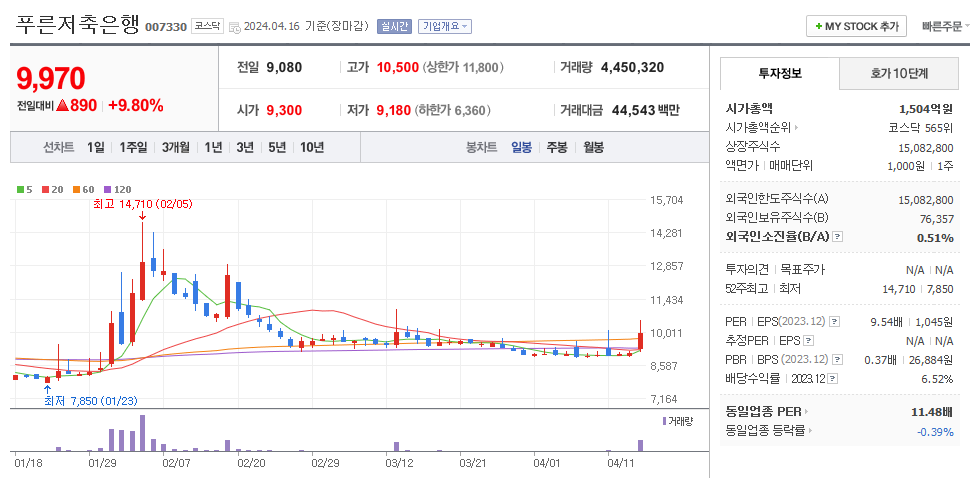Select the 5년 line chart period
979x478 pixels.
(x=277, y=148)
